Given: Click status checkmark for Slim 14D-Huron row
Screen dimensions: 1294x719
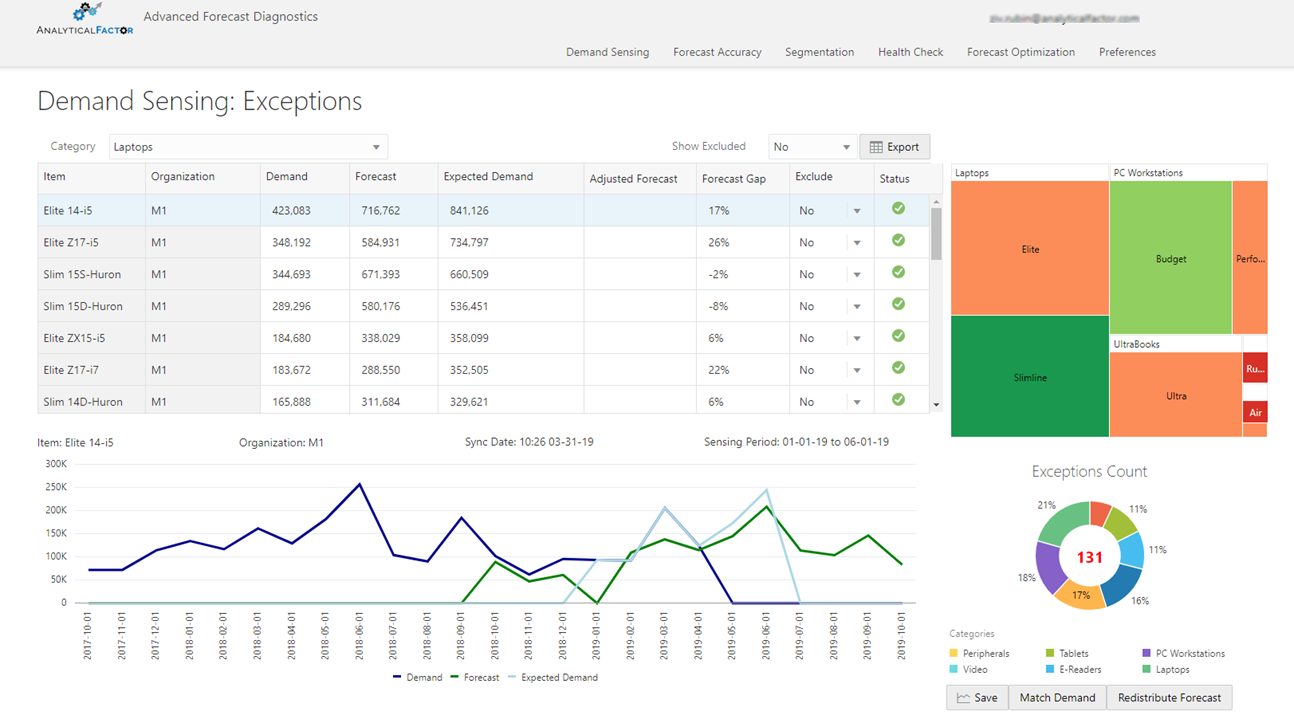Looking at the screenshot, I should [x=898, y=400].
